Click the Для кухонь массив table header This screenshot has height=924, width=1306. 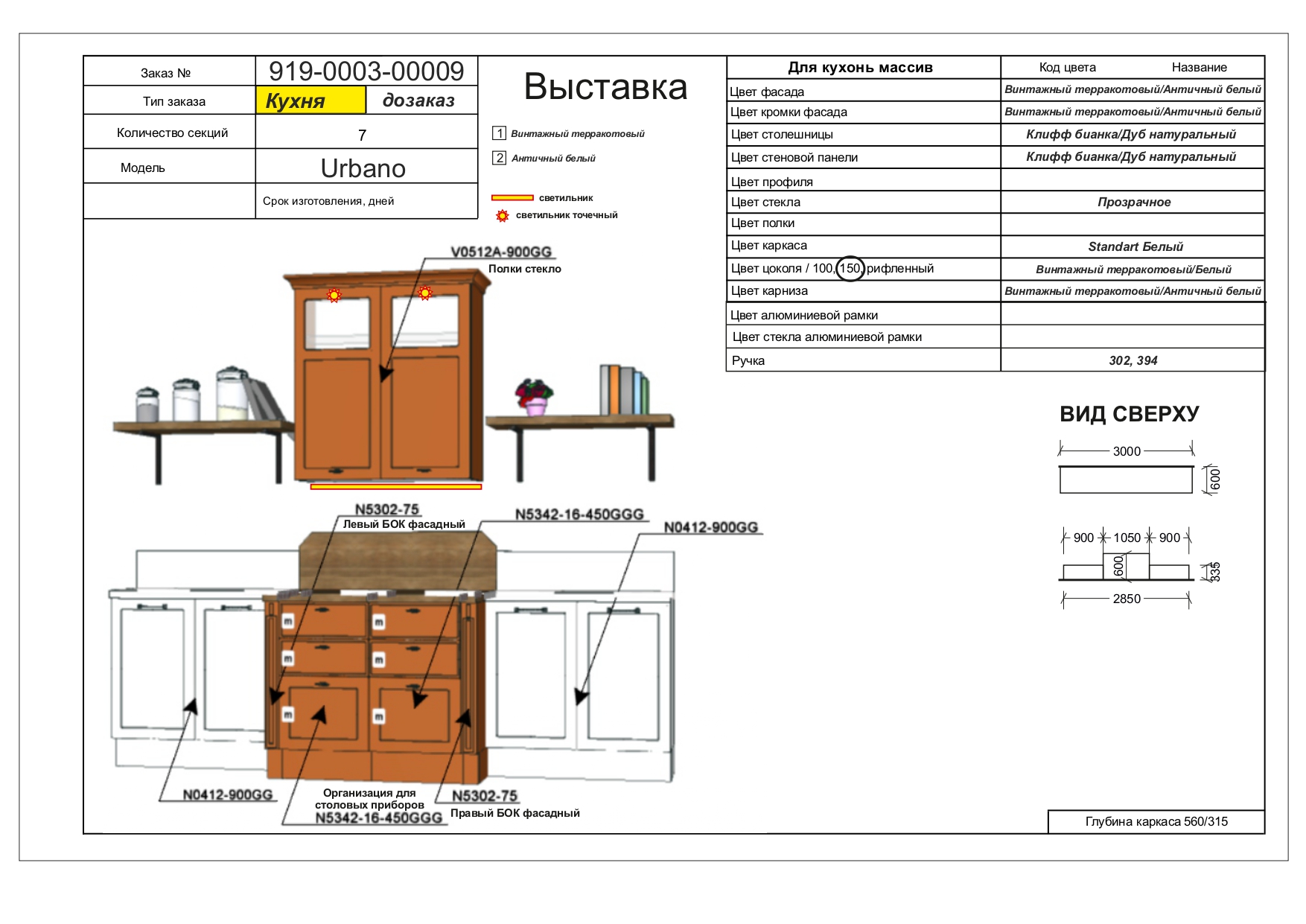click(x=862, y=67)
